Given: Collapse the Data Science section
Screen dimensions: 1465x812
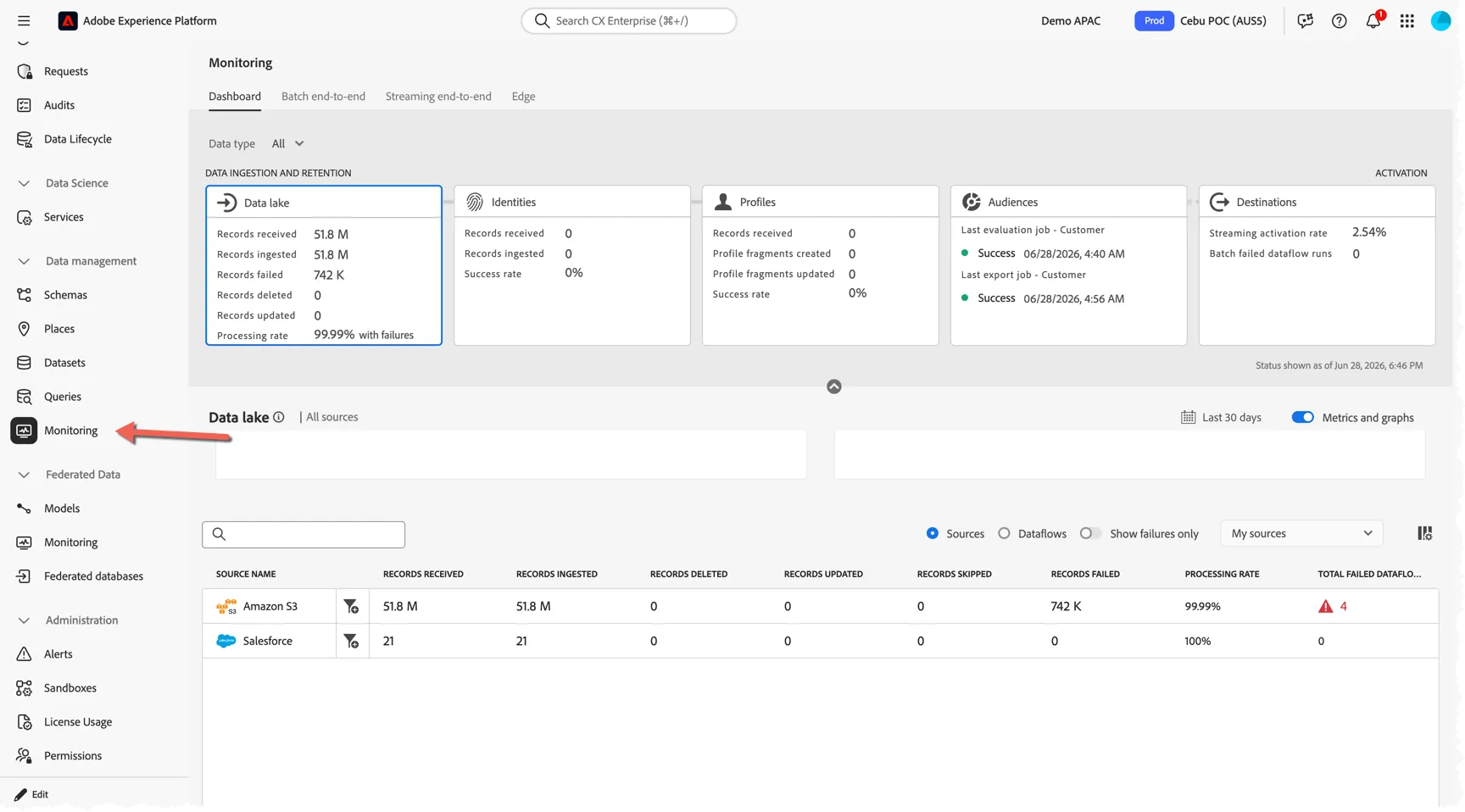Looking at the screenshot, I should coord(24,183).
